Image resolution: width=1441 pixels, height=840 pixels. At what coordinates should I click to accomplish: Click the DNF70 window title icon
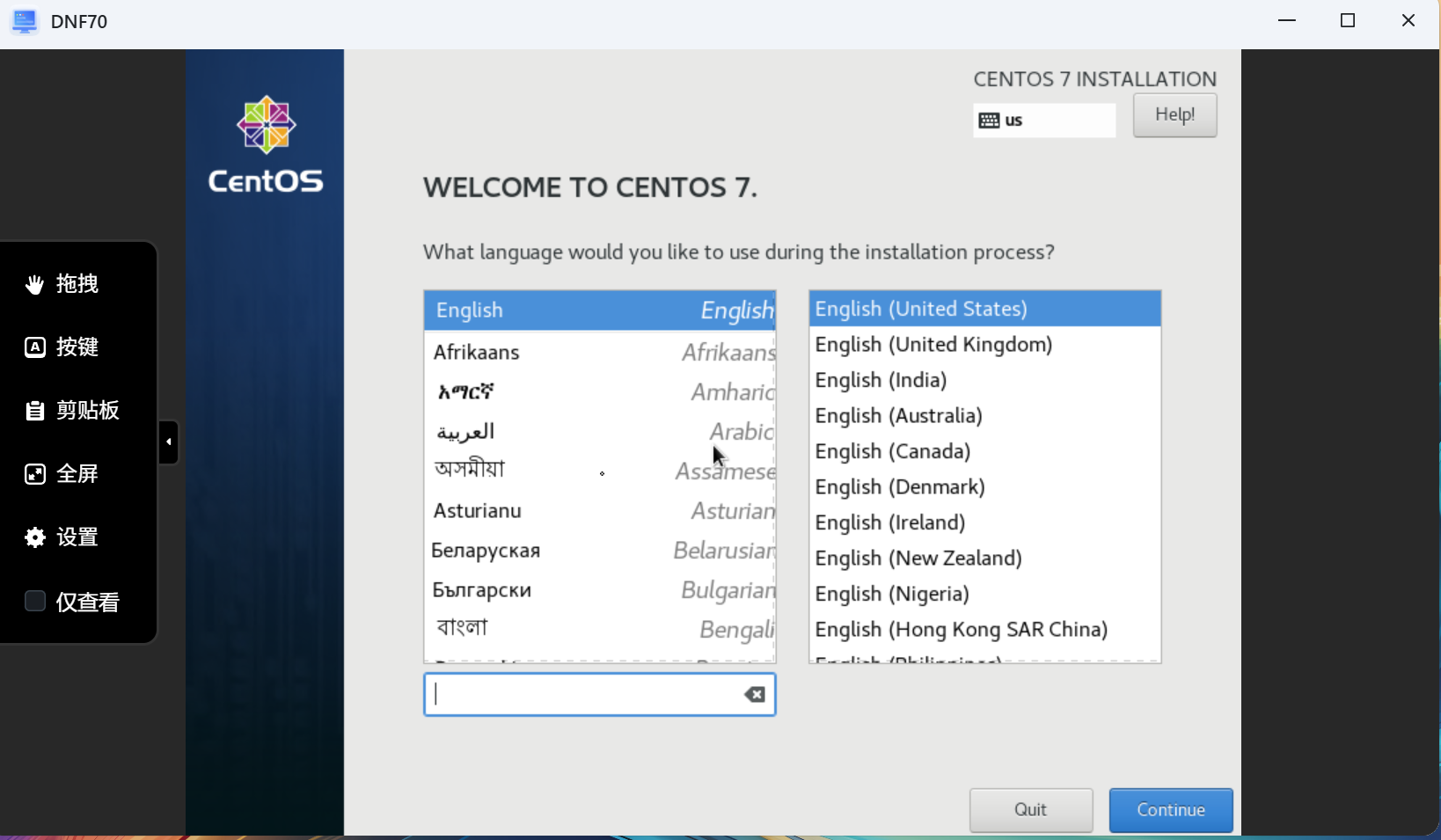[x=24, y=21]
